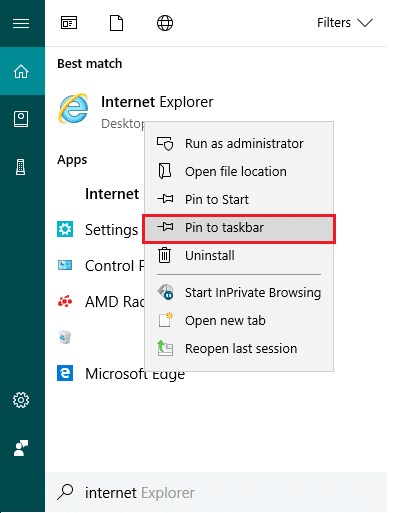394x513 pixels.
Task: Select the Home icon in sidebar
Action: coord(21,71)
